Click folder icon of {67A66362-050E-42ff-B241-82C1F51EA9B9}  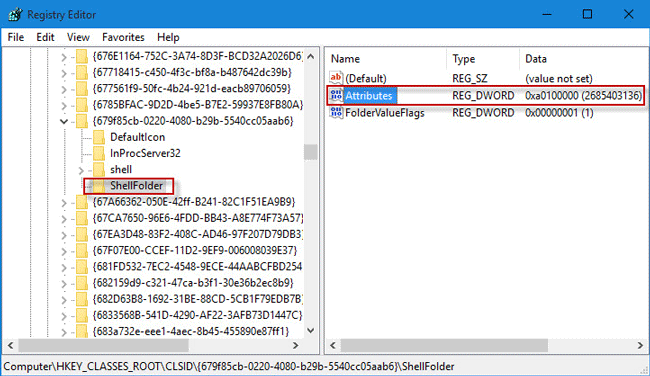point(82,202)
